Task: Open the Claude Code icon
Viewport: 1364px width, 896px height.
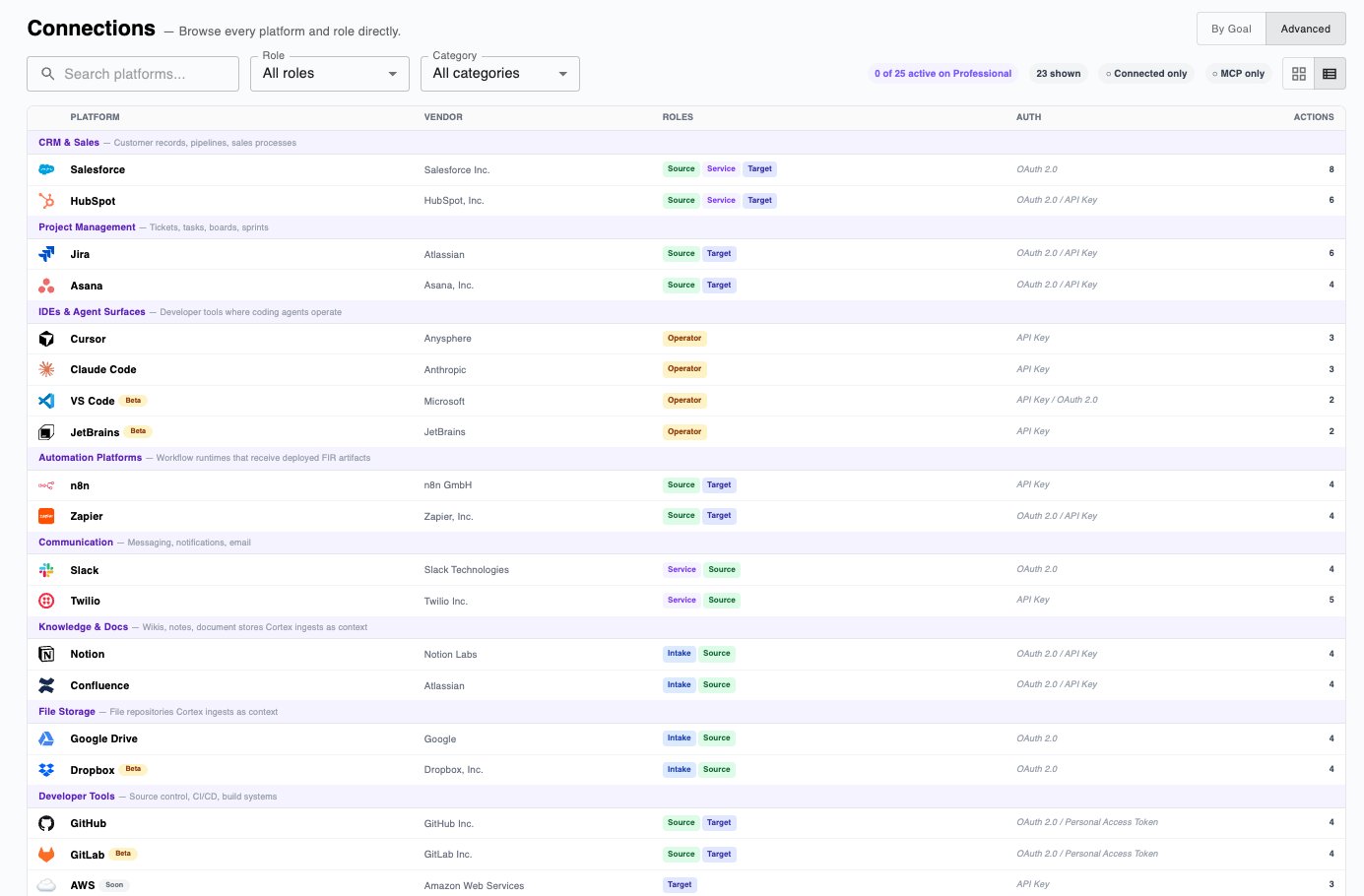Action: click(x=46, y=368)
